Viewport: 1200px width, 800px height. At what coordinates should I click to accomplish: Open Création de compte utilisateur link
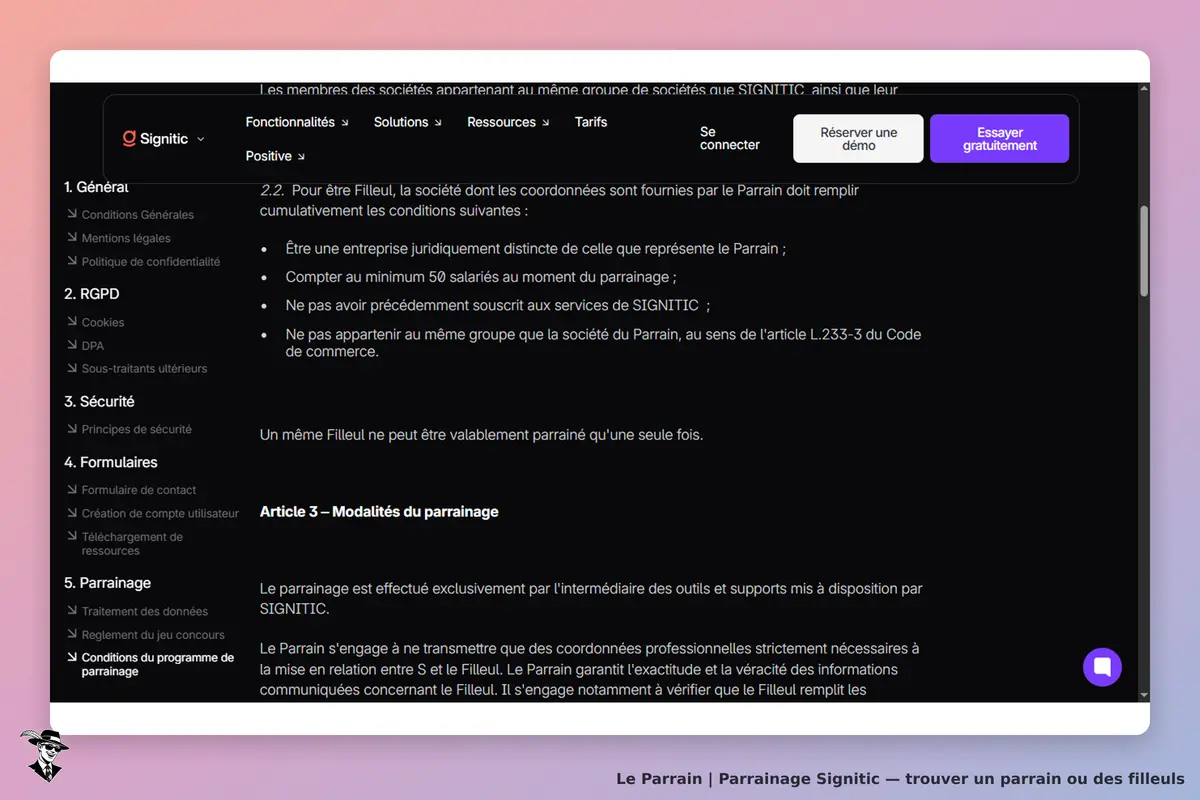pyautogui.click(x=160, y=513)
